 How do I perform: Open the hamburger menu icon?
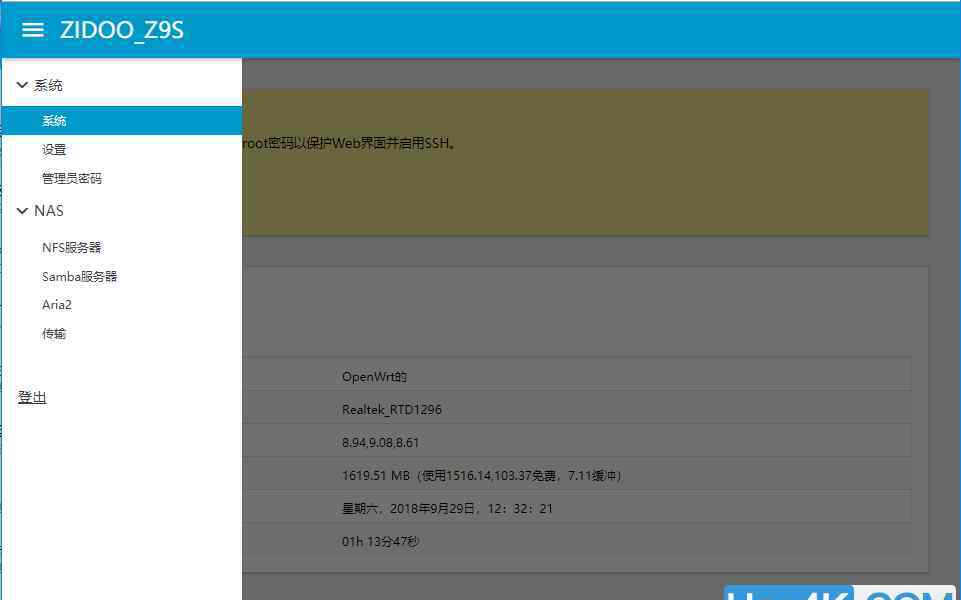(32, 30)
